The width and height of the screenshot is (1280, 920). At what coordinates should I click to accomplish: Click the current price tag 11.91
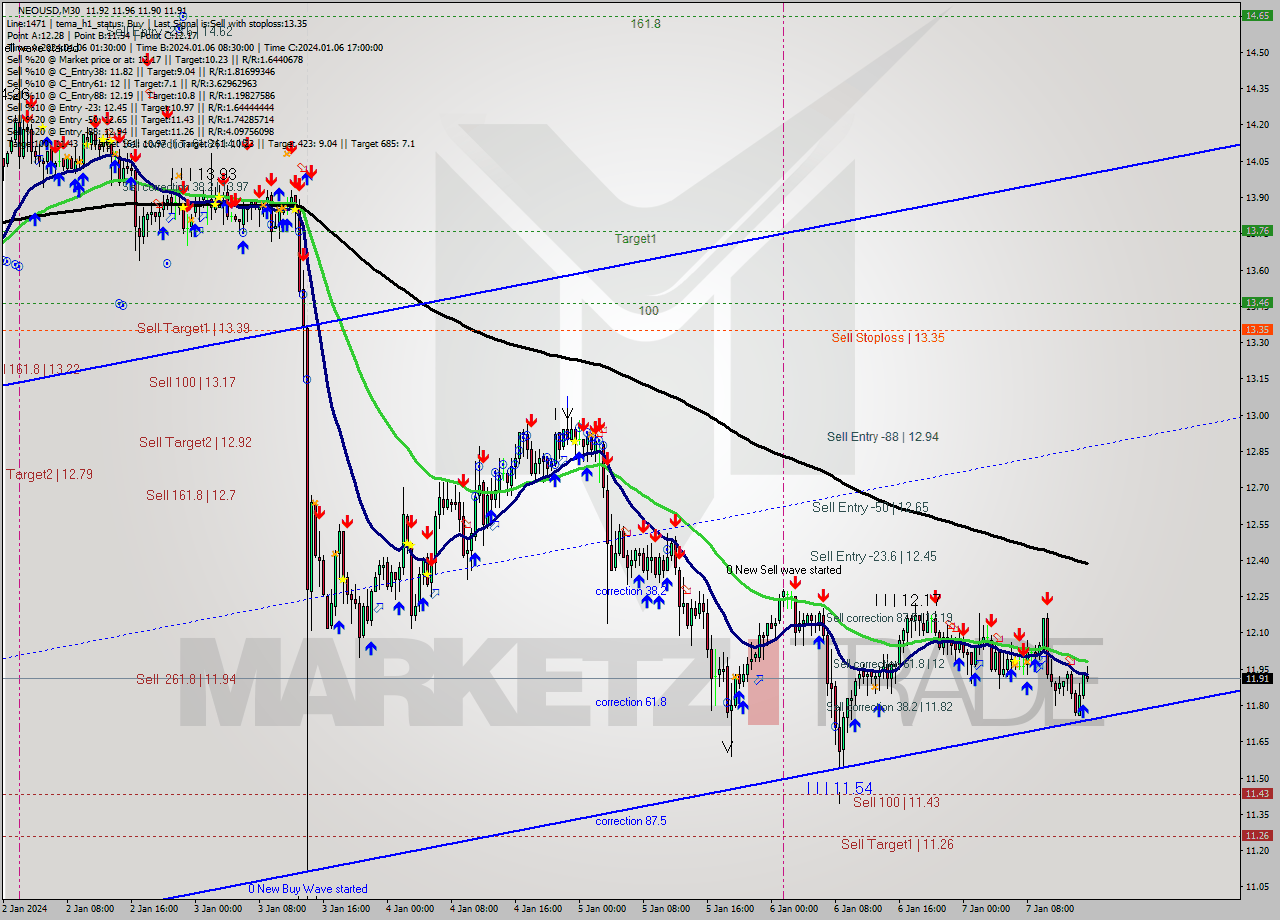(1256, 678)
